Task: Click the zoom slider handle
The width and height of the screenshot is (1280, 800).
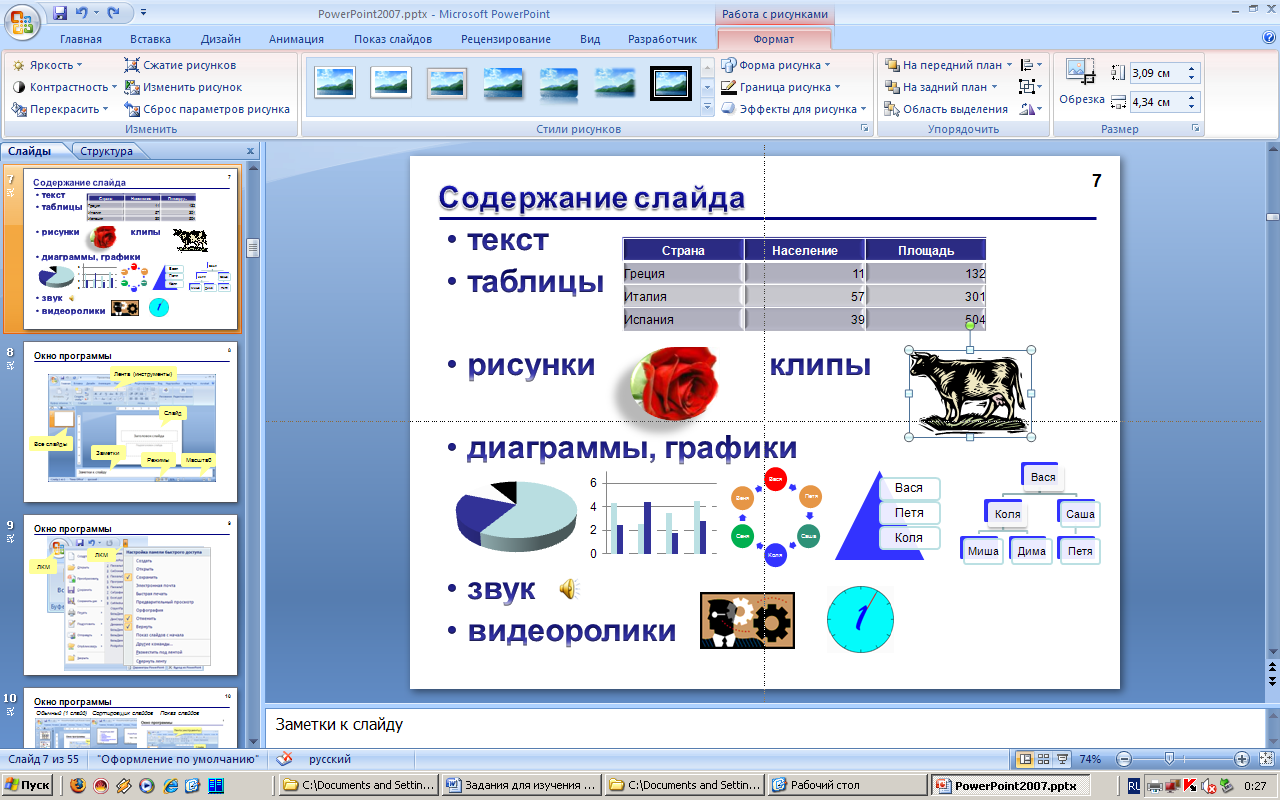Action: (1169, 759)
